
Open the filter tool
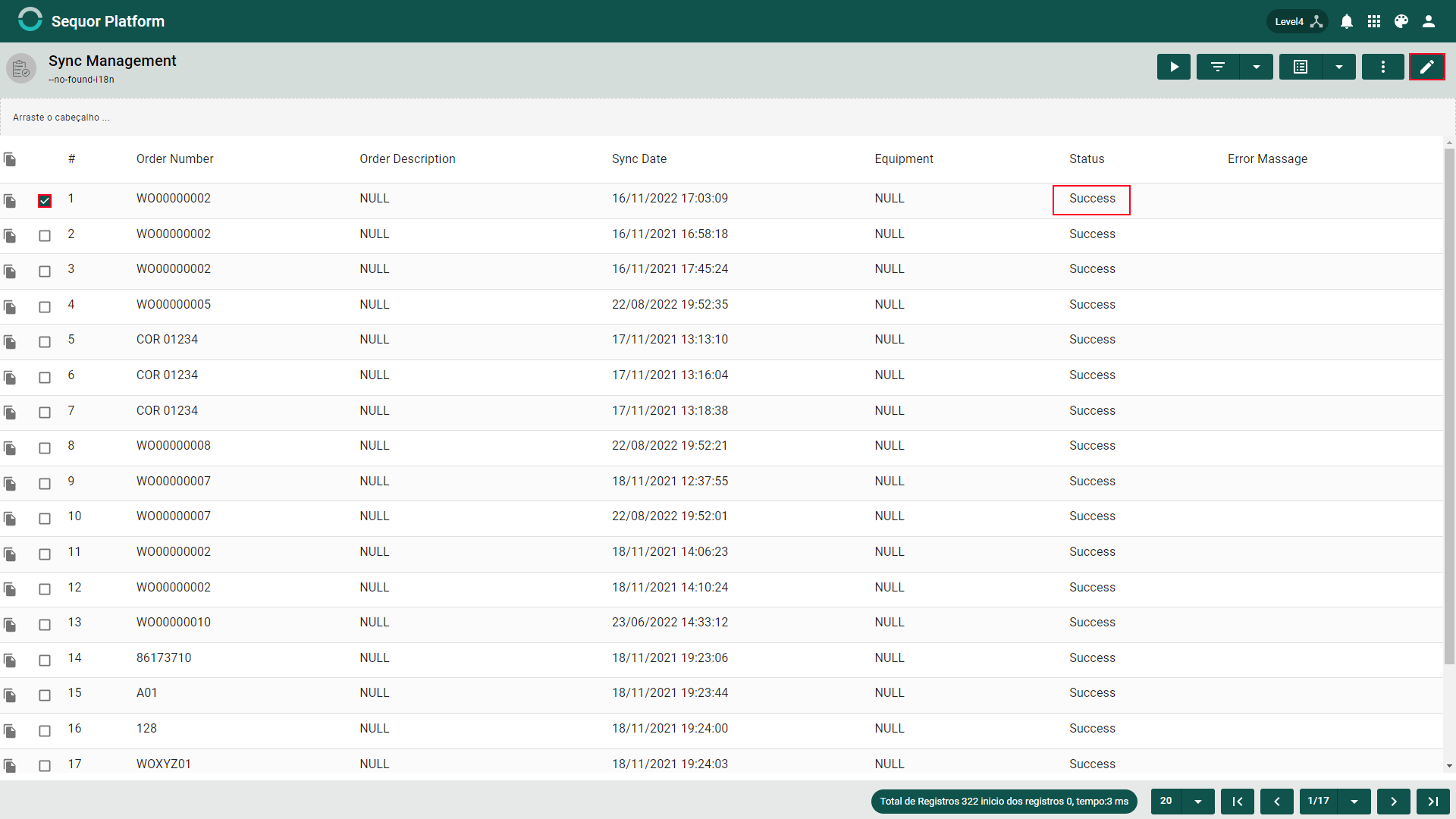[x=1218, y=67]
